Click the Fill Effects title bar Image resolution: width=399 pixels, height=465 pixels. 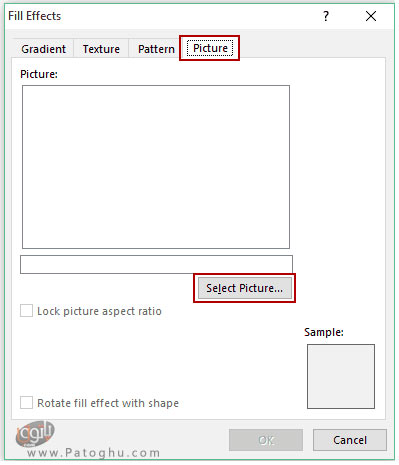[160, 16]
